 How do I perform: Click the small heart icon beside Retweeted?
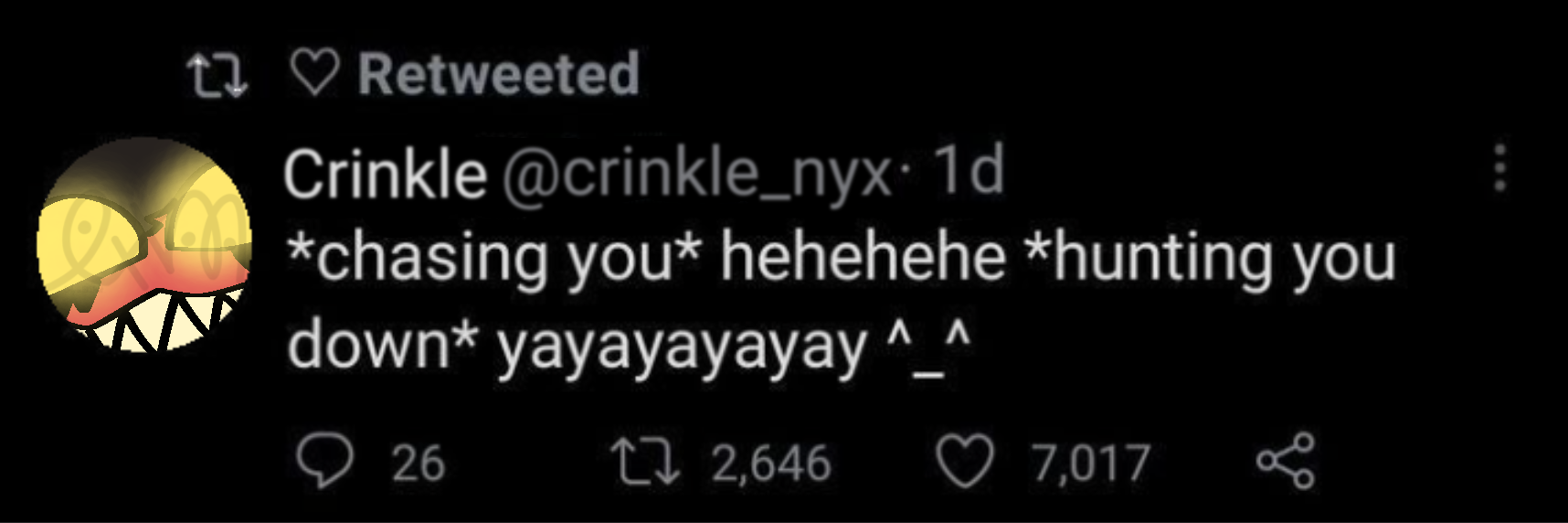pyautogui.click(x=315, y=72)
